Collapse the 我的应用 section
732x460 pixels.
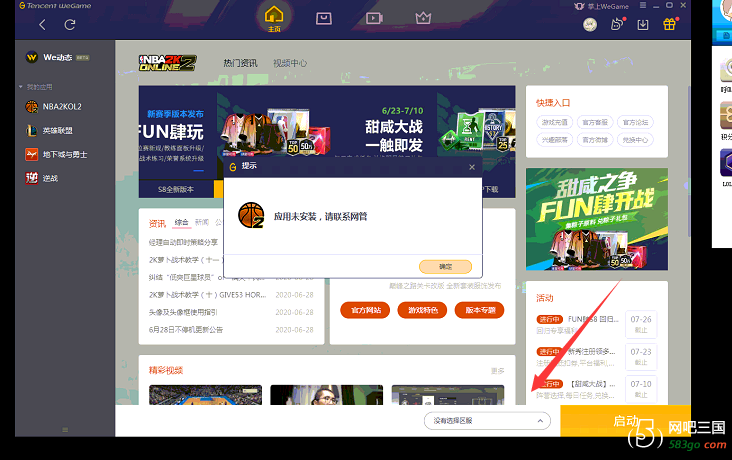coord(21,87)
